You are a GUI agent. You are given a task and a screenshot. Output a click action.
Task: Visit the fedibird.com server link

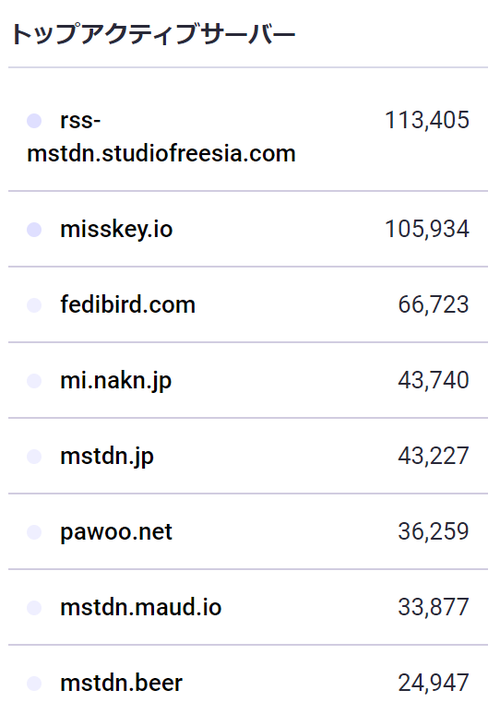128,304
